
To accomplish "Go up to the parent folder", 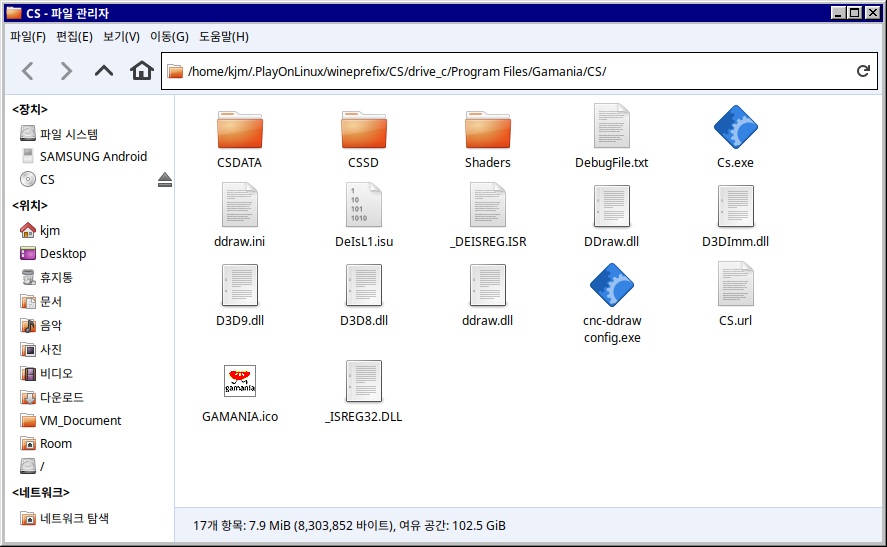I will (104, 71).
